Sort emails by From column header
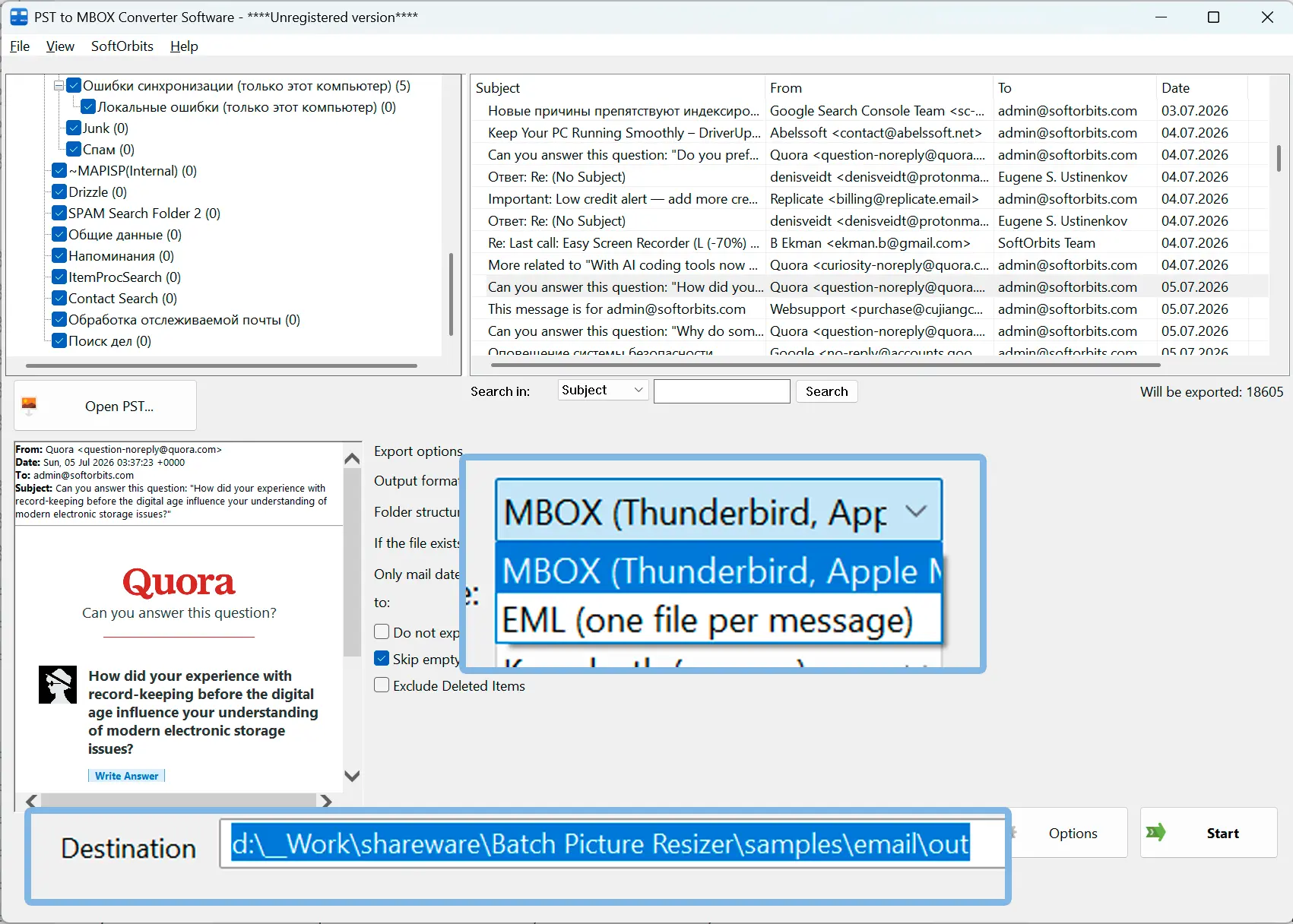Viewport: 1293px width, 924px height. coord(879,88)
